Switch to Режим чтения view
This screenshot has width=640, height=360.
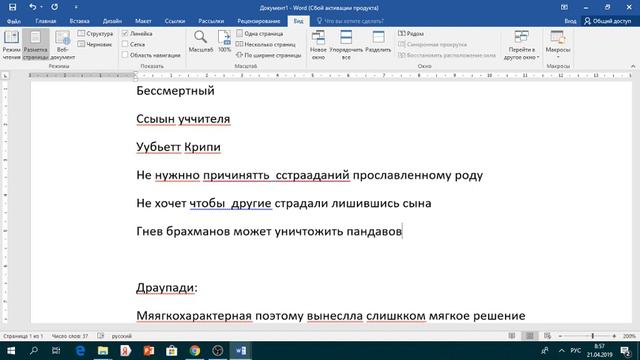(x=11, y=45)
